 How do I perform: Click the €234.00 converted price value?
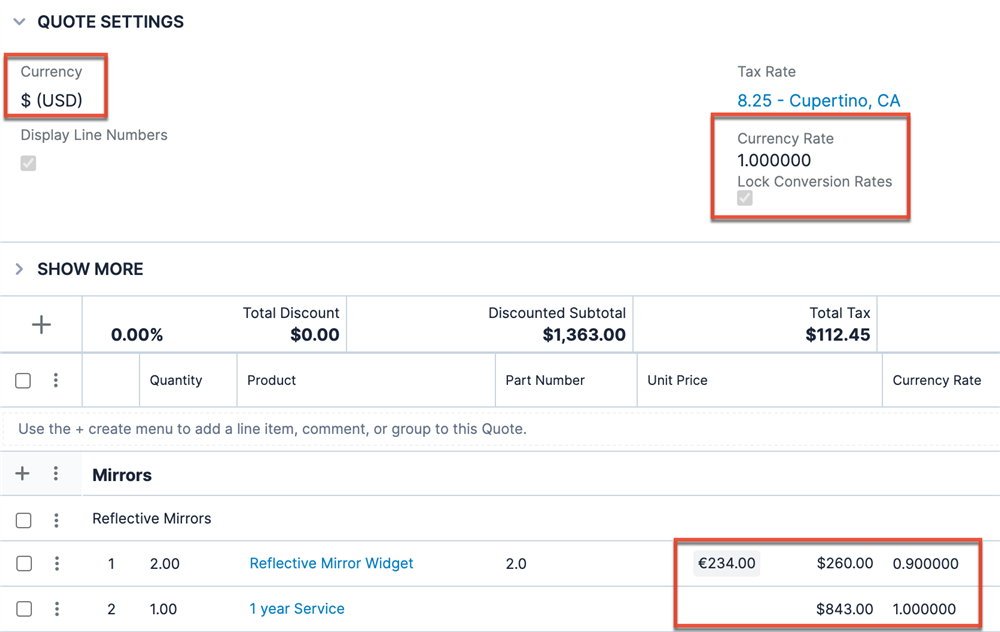pyautogui.click(x=726, y=563)
